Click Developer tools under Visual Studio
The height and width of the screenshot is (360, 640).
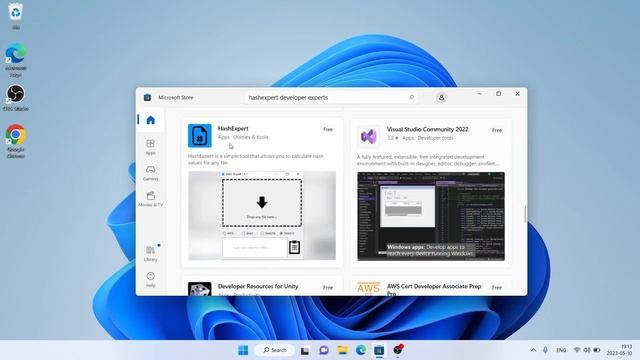pos(436,138)
